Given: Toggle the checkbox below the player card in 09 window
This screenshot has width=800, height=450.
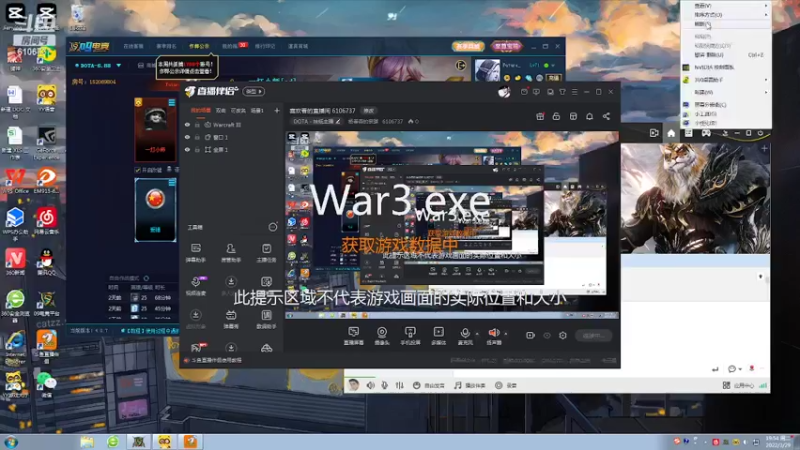Looking at the screenshot, I should pos(137,170).
